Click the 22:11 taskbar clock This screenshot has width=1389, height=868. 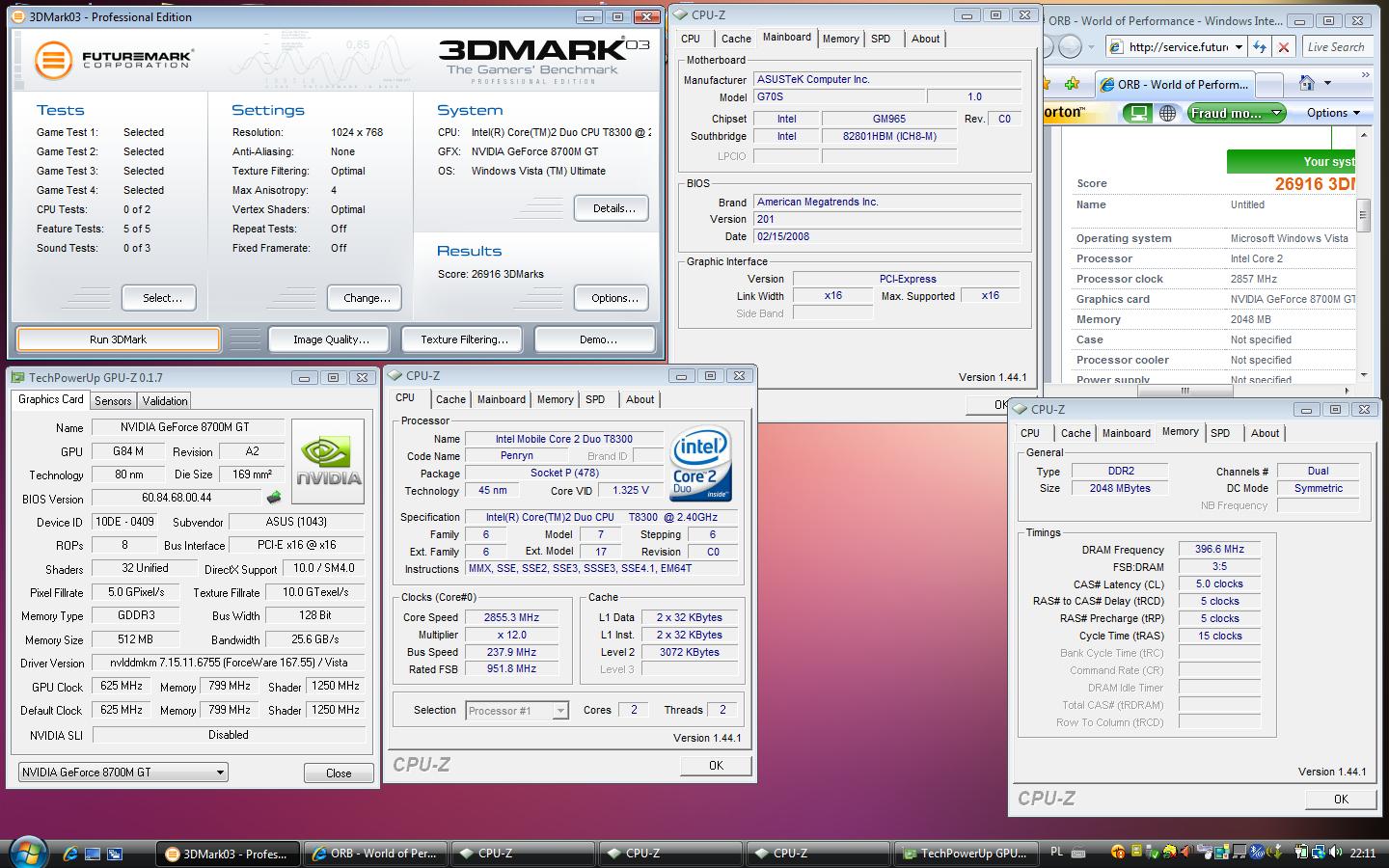(1363, 853)
